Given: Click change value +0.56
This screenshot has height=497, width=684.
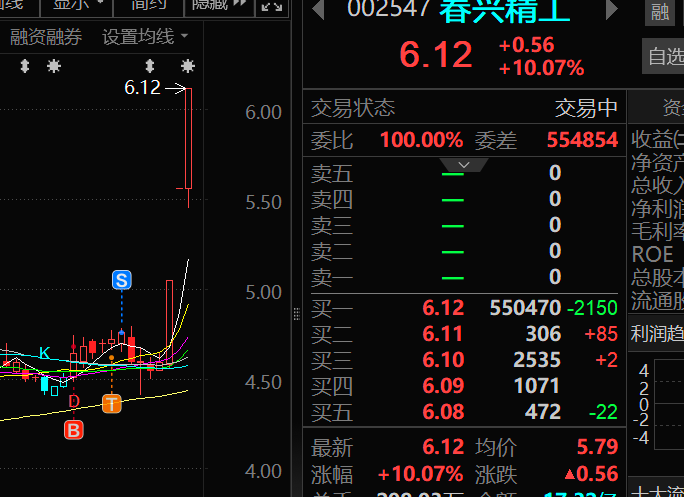Looking at the screenshot, I should tap(527, 45).
